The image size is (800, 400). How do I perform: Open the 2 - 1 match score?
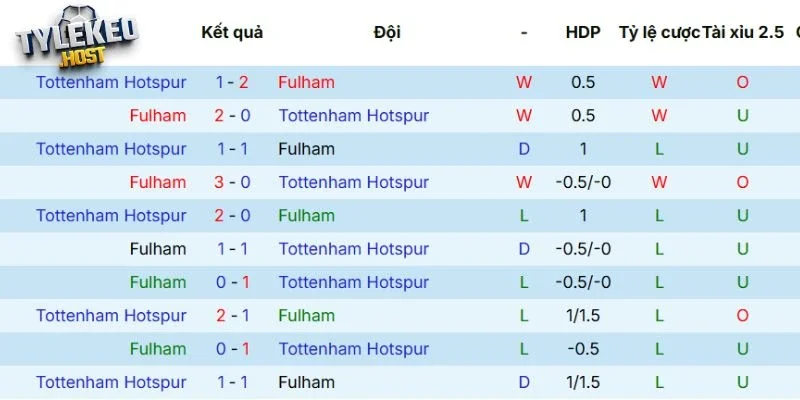232,316
